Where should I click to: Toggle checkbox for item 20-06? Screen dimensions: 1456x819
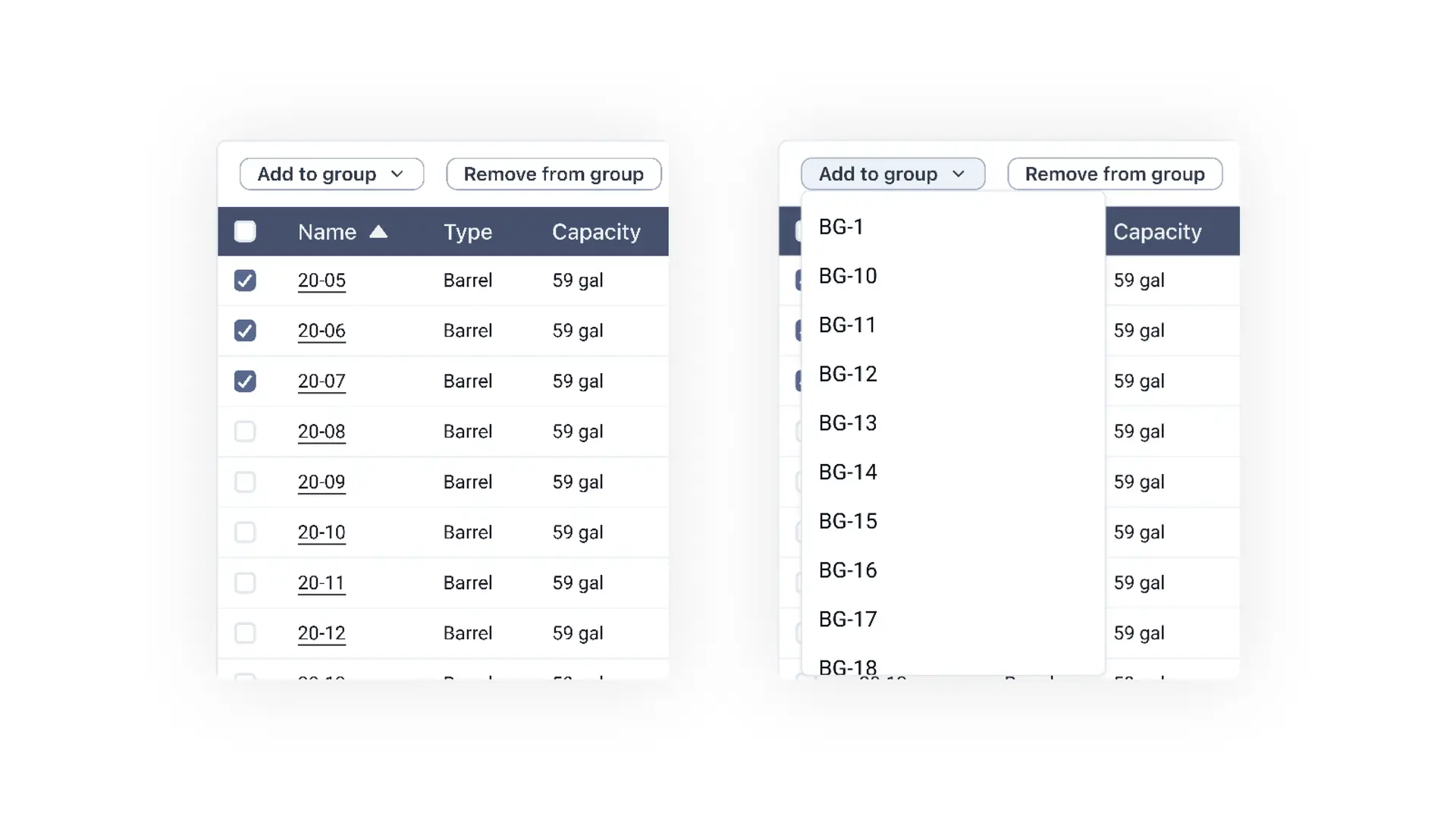tap(245, 330)
